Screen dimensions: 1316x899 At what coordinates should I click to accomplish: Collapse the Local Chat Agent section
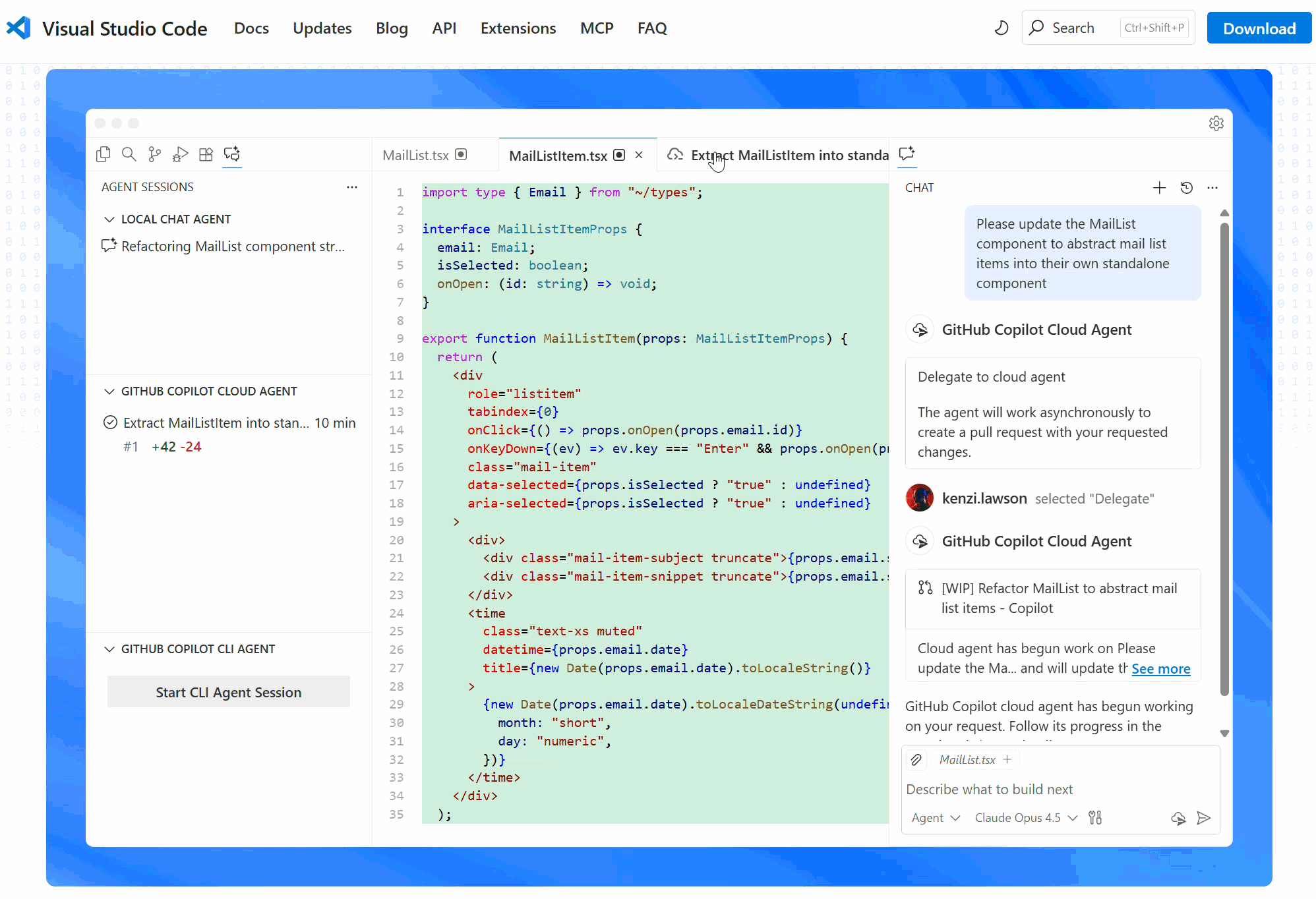click(x=109, y=219)
